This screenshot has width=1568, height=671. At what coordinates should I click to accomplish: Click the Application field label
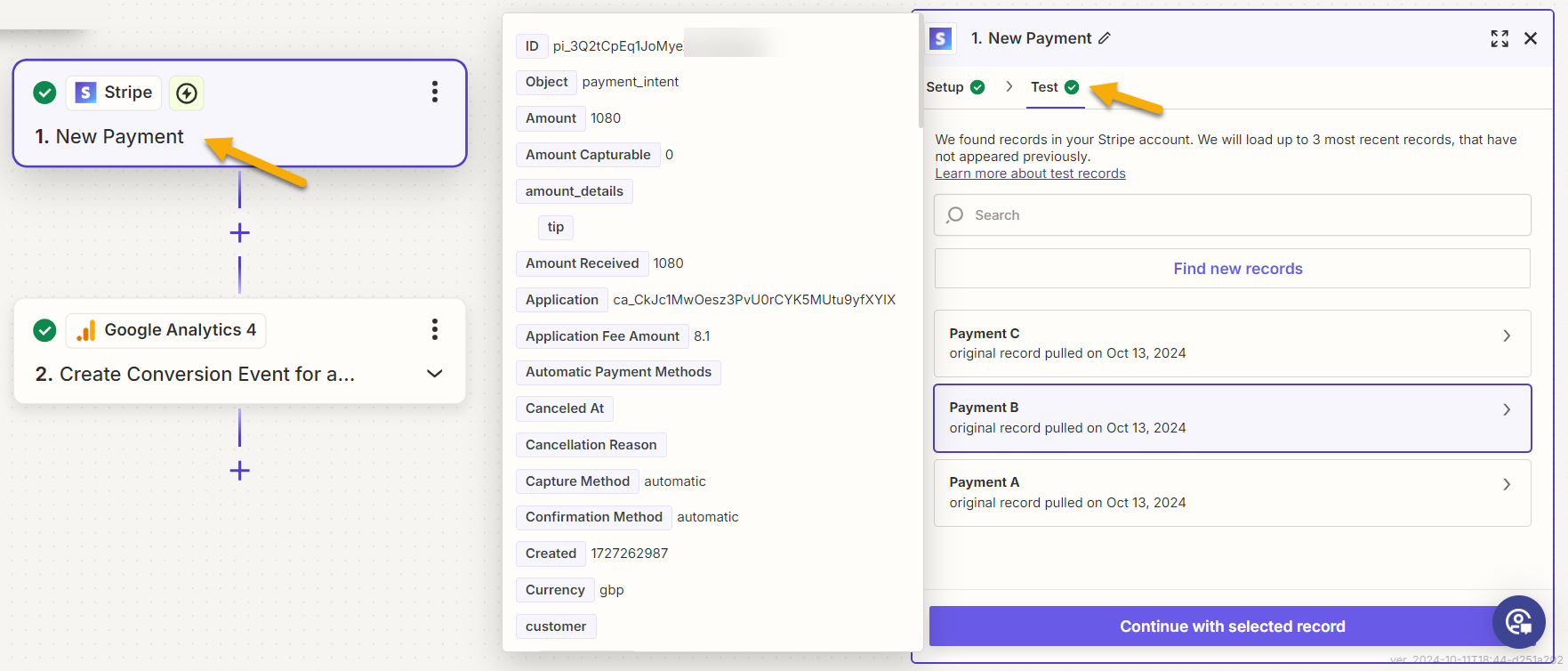pos(562,300)
